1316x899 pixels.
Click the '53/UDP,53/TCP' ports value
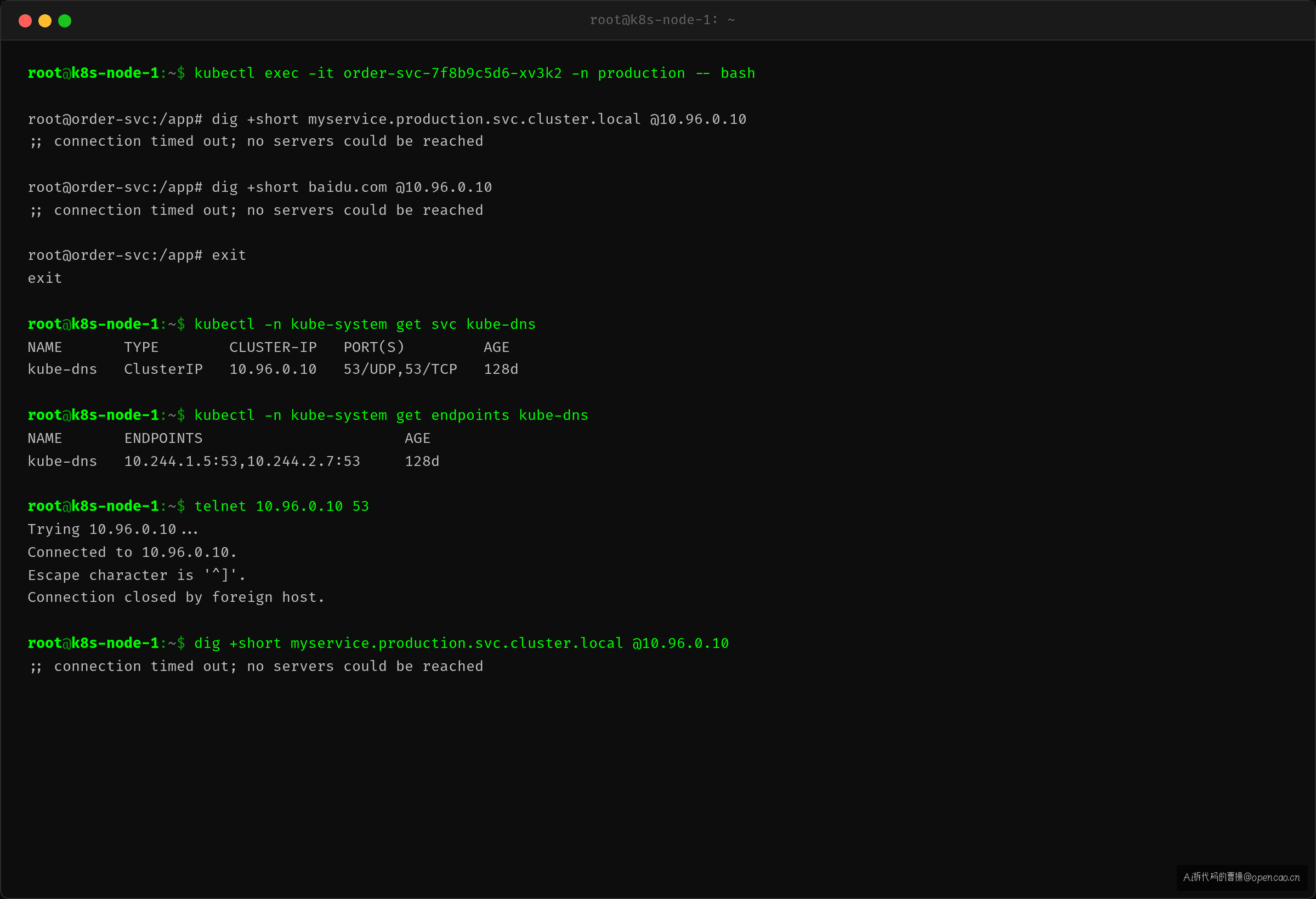(x=400, y=369)
